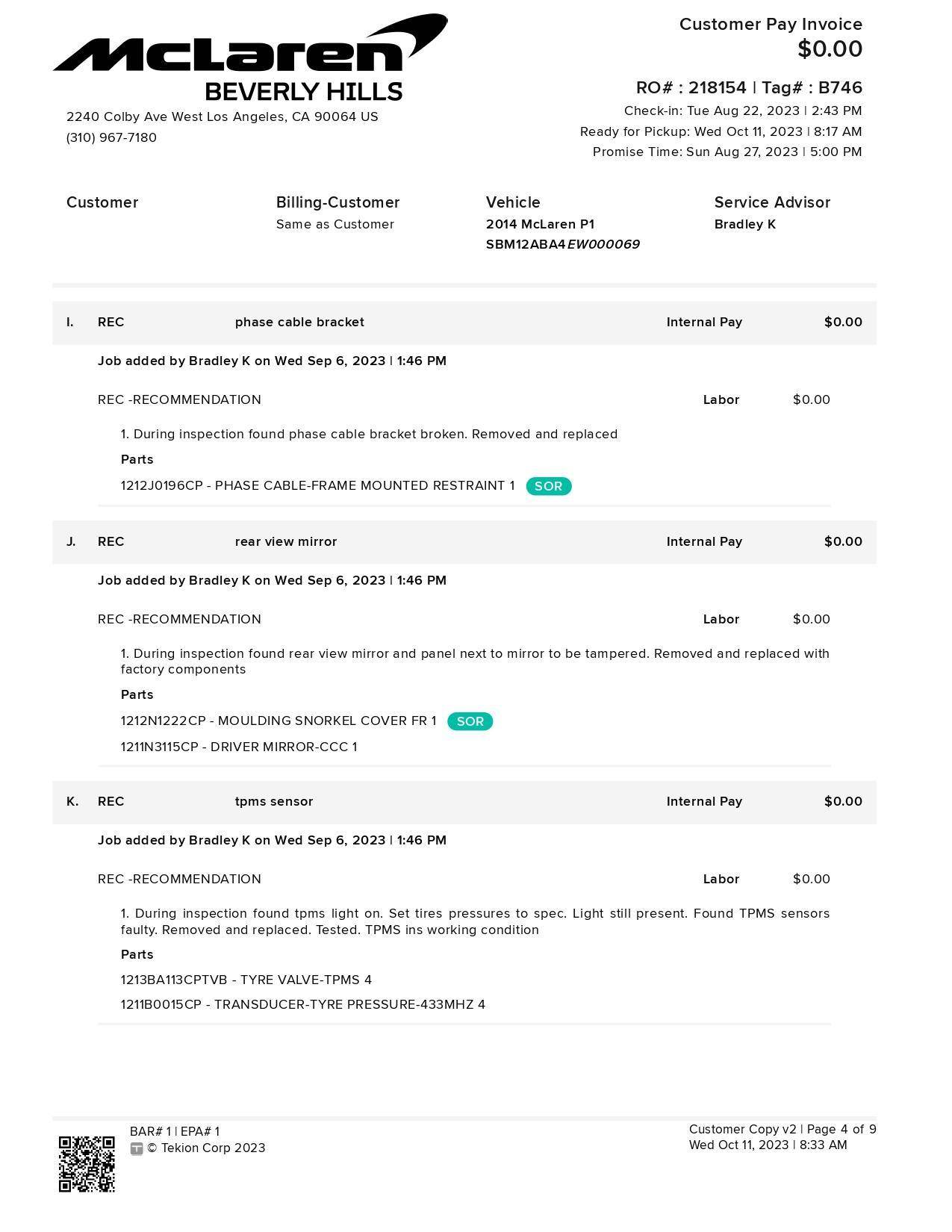Click the dealership phone number (310) 967-7180
Image resolution: width=952 pixels, height=1232 pixels.
(x=111, y=137)
